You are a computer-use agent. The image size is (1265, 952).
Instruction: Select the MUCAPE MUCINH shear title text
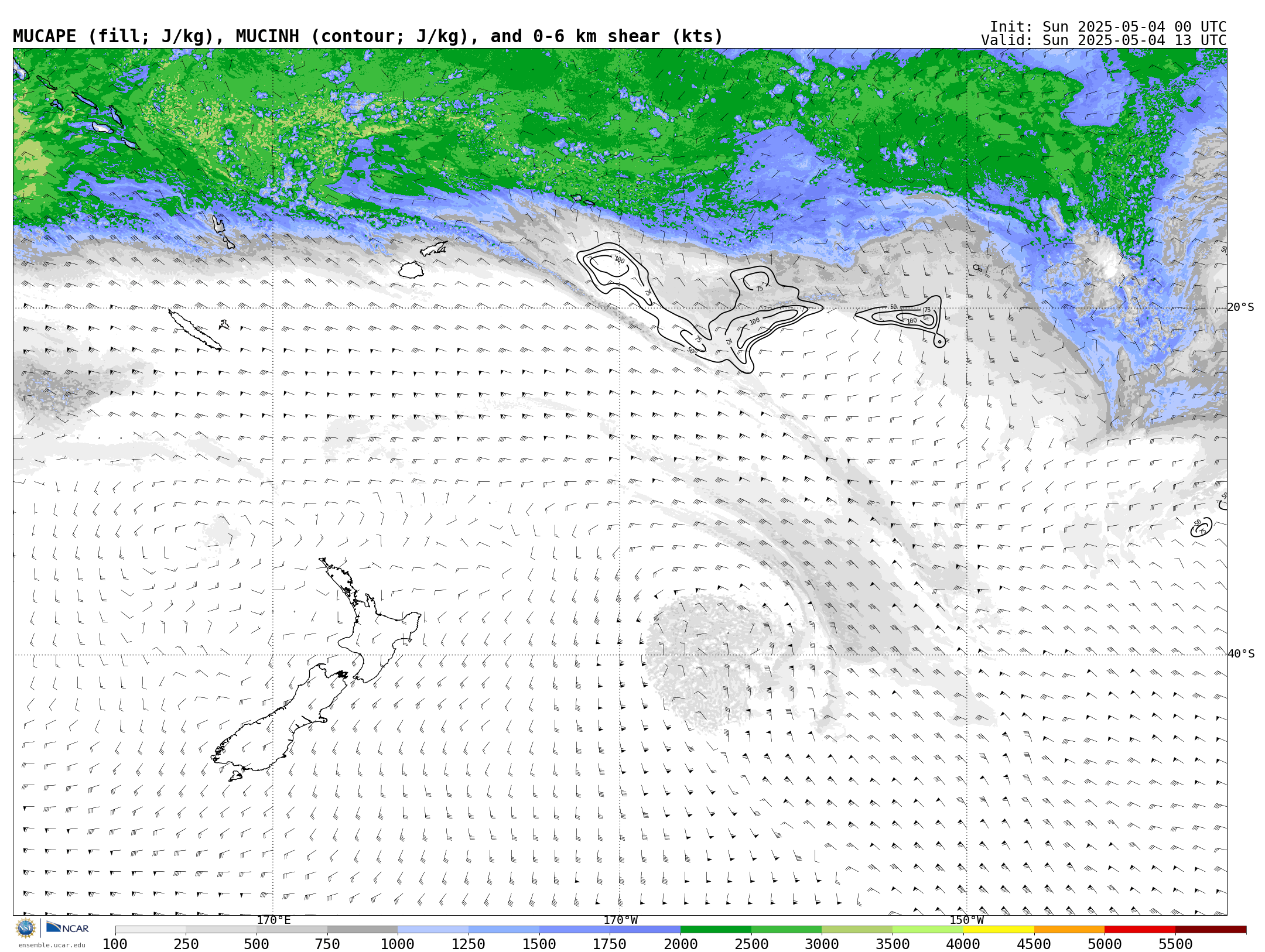pos(368,36)
